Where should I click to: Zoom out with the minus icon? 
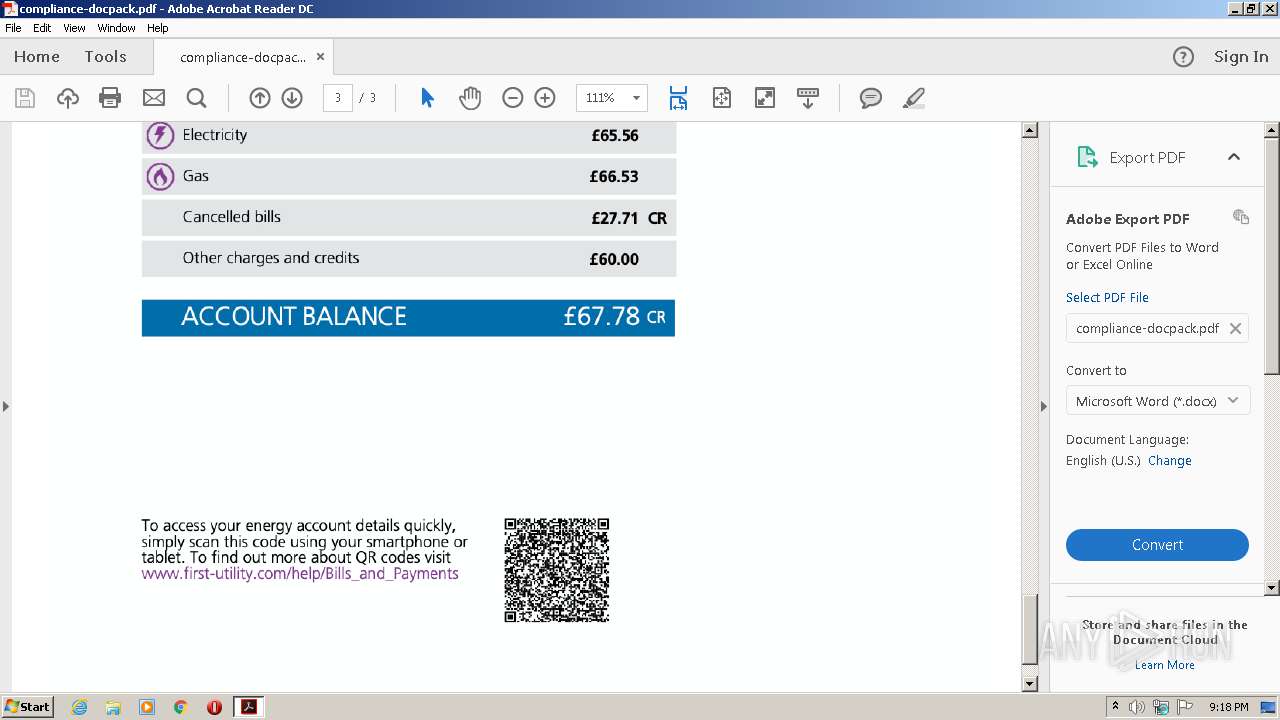pos(513,98)
